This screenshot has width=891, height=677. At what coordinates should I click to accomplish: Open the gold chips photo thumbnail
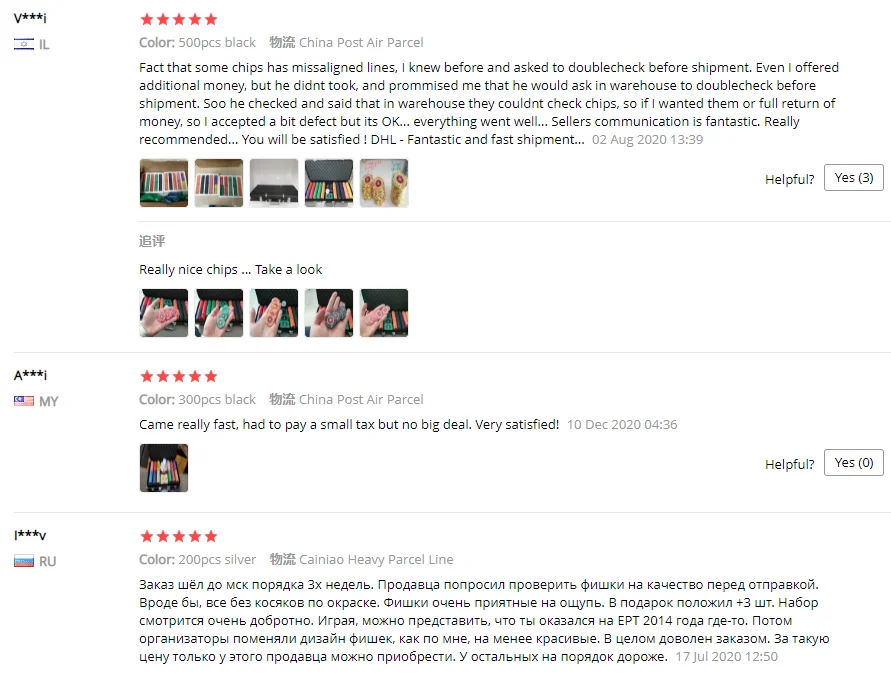pos(384,183)
